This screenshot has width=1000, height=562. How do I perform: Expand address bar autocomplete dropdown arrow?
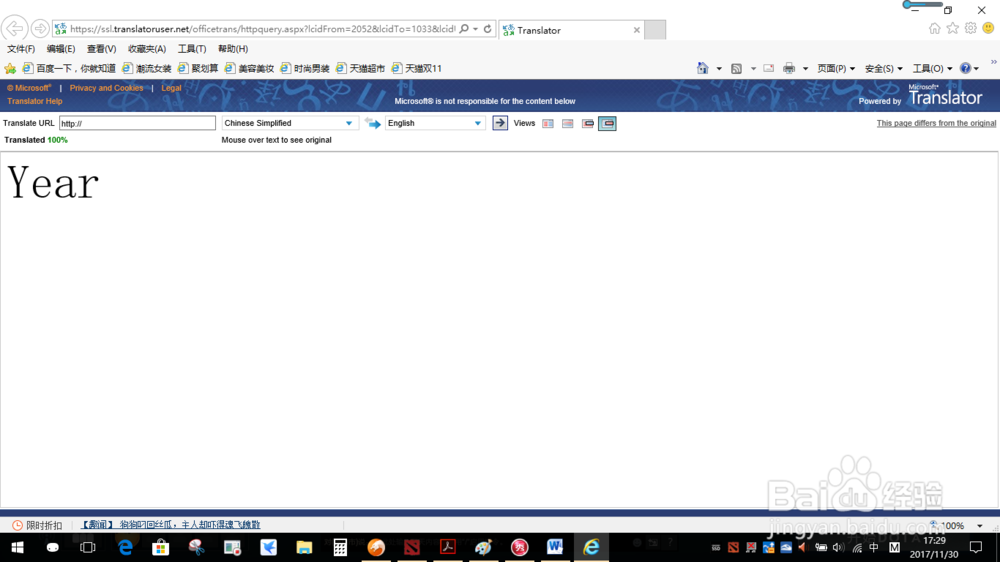coord(476,29)
